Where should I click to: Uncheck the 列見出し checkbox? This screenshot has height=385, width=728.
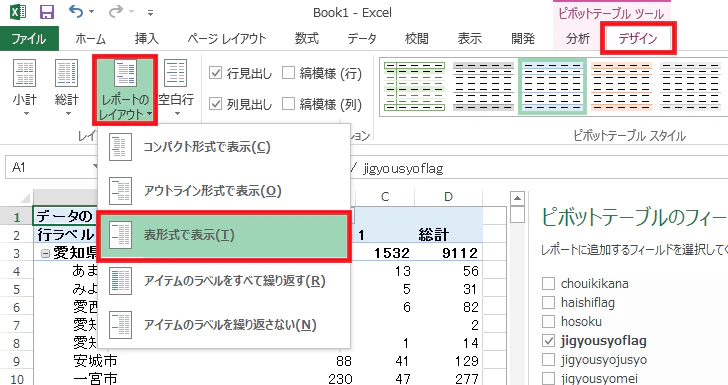[x=215, y=104]
